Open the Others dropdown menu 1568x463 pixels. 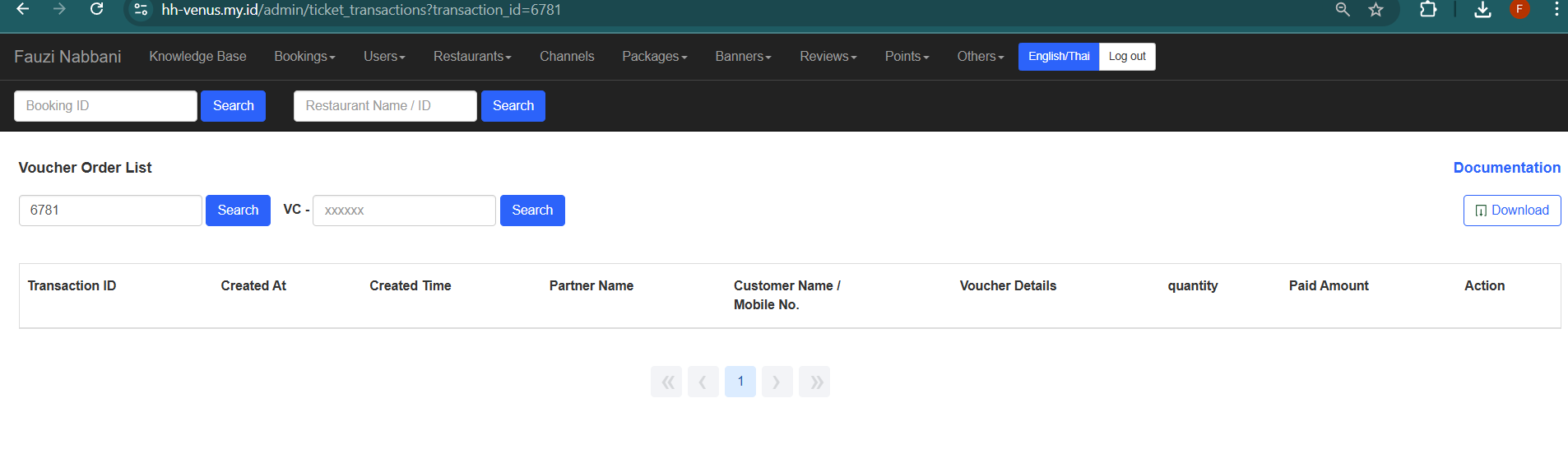[980, 57]
